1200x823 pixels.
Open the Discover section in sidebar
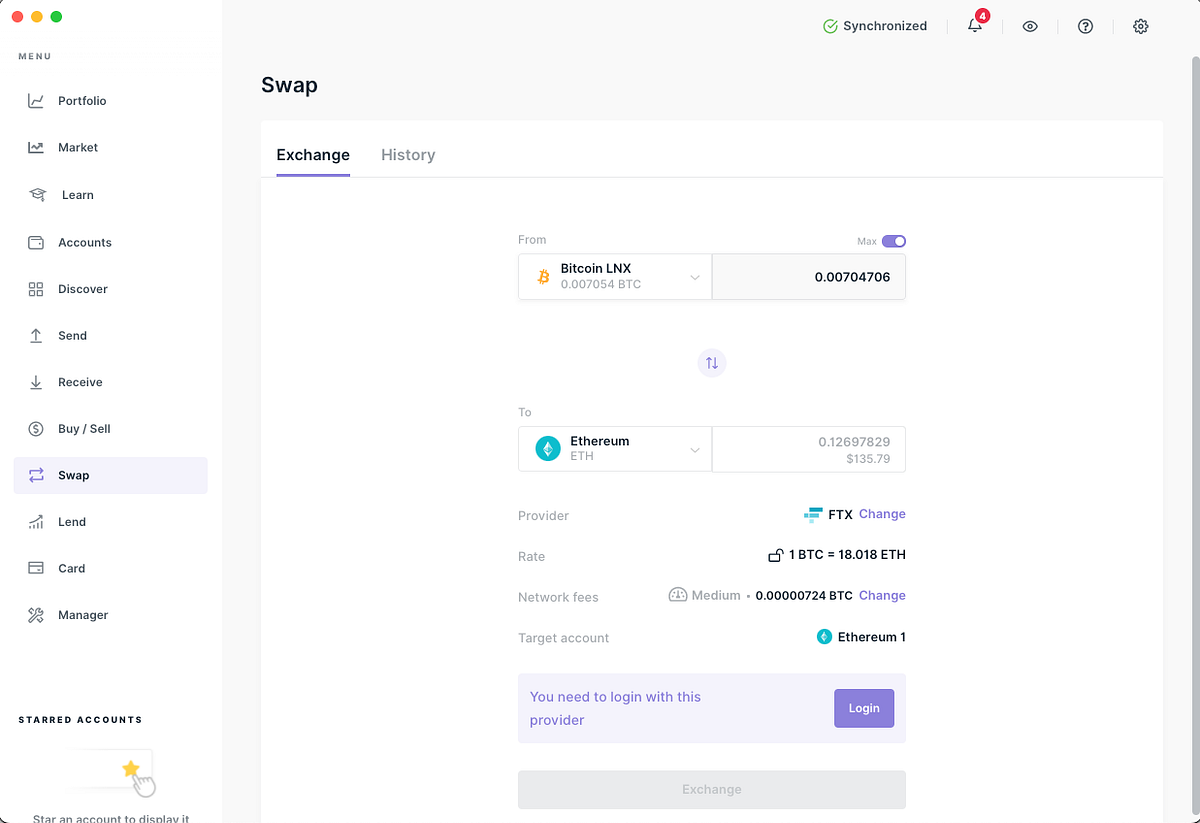coord(81,289)
